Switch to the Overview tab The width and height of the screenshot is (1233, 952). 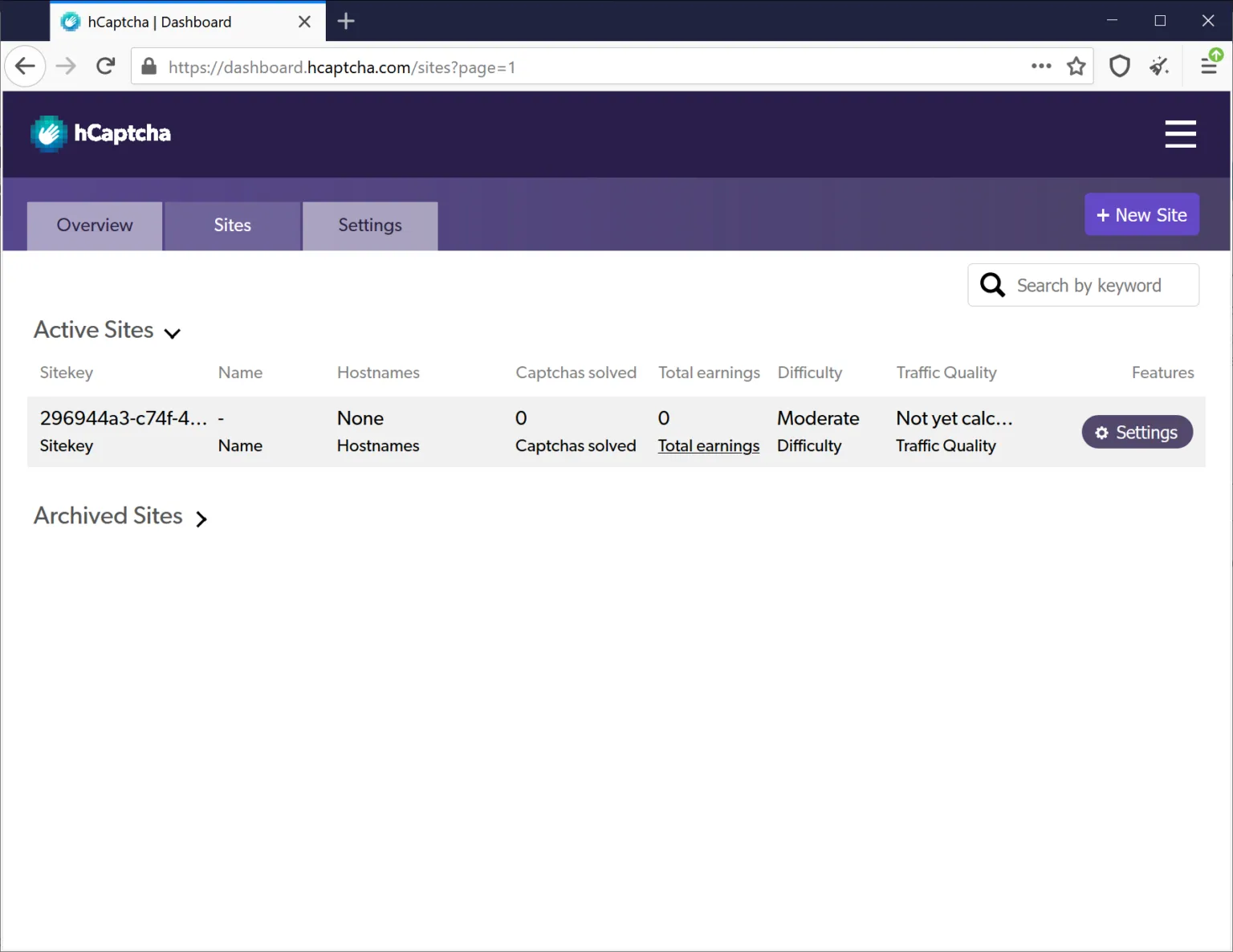[94, 226]
